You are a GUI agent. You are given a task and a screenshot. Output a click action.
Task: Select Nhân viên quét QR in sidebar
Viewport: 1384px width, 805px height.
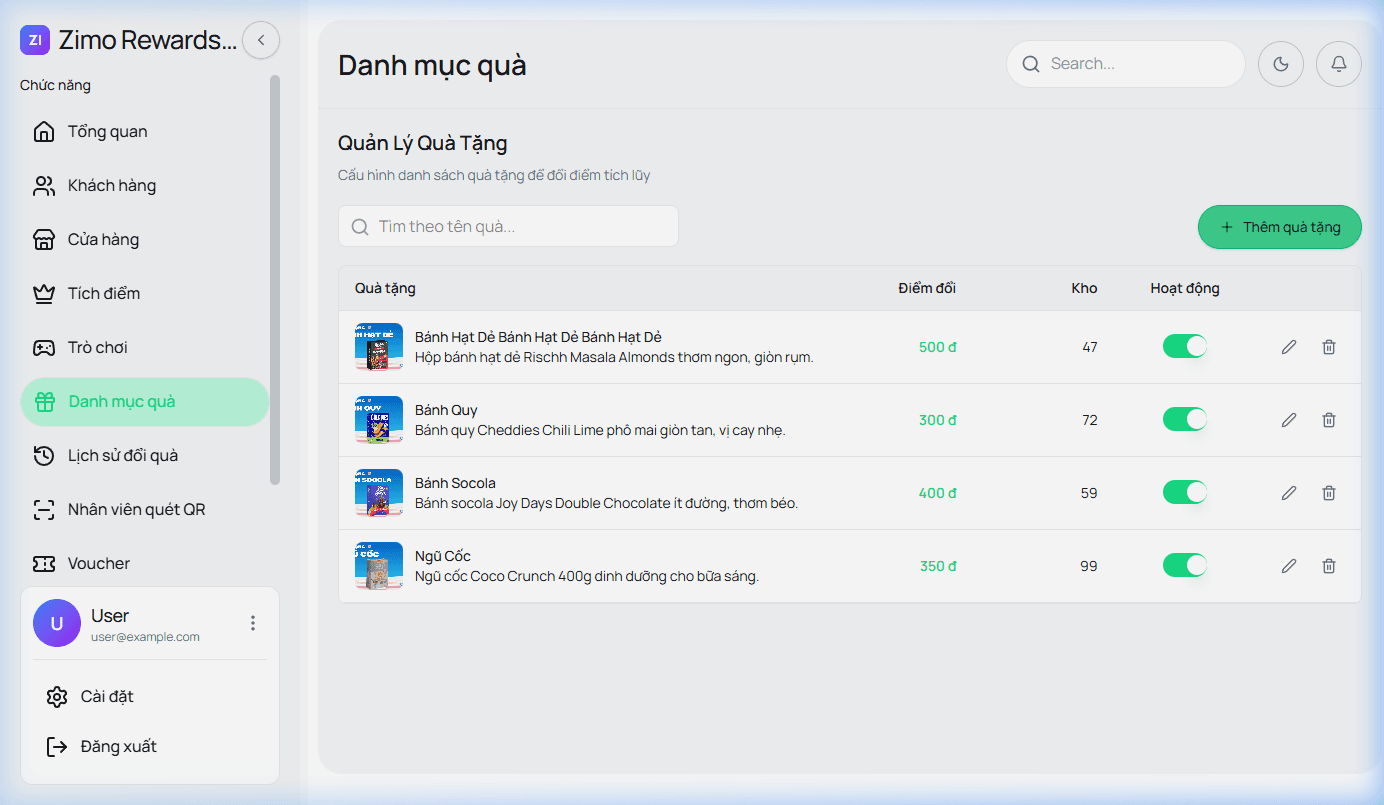[136, 510]
